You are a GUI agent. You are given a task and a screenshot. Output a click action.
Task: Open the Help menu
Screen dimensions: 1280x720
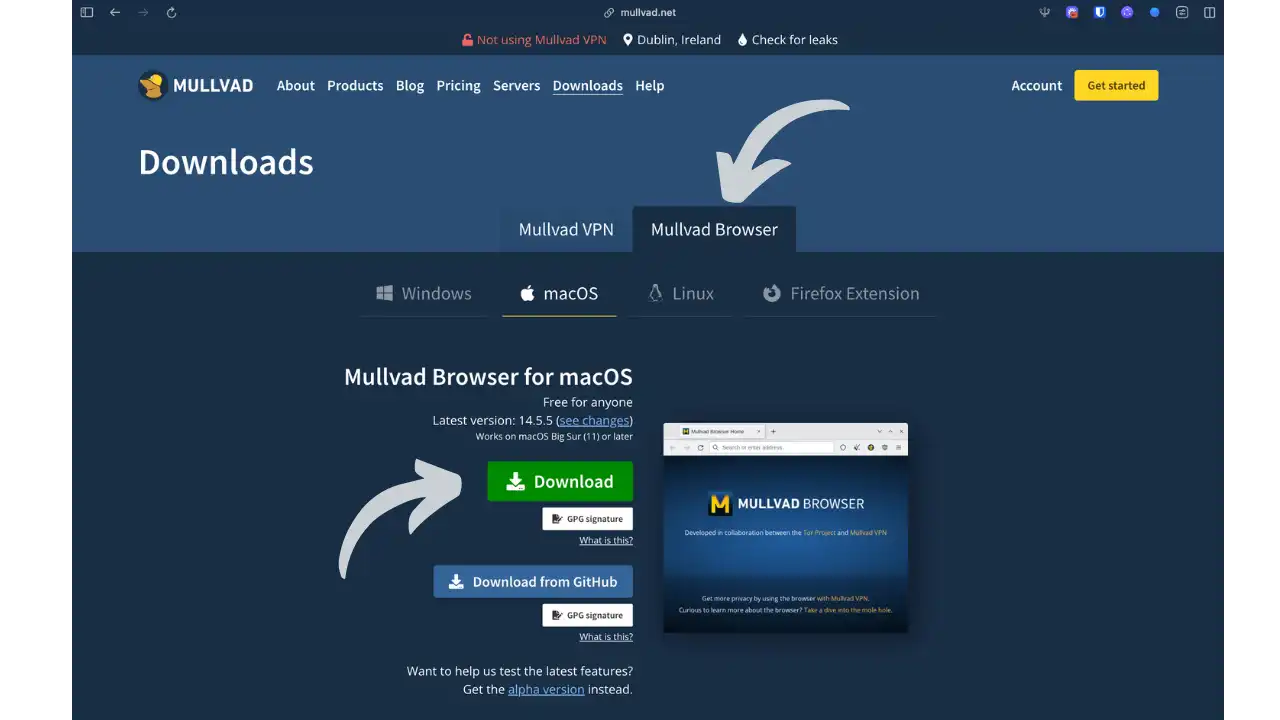click(649, 86)
